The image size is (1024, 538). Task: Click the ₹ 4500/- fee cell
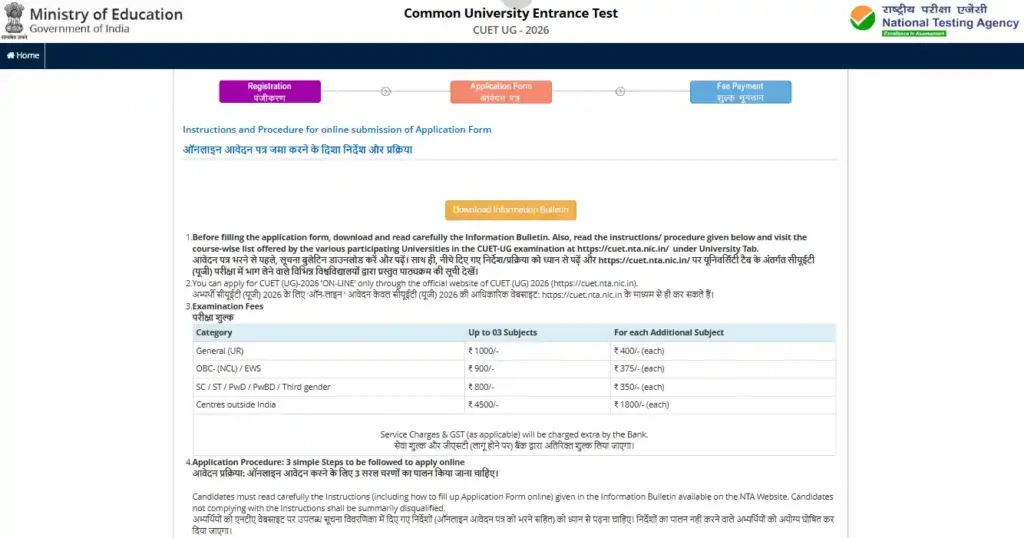pyautogui.click(x=486, y=404)
